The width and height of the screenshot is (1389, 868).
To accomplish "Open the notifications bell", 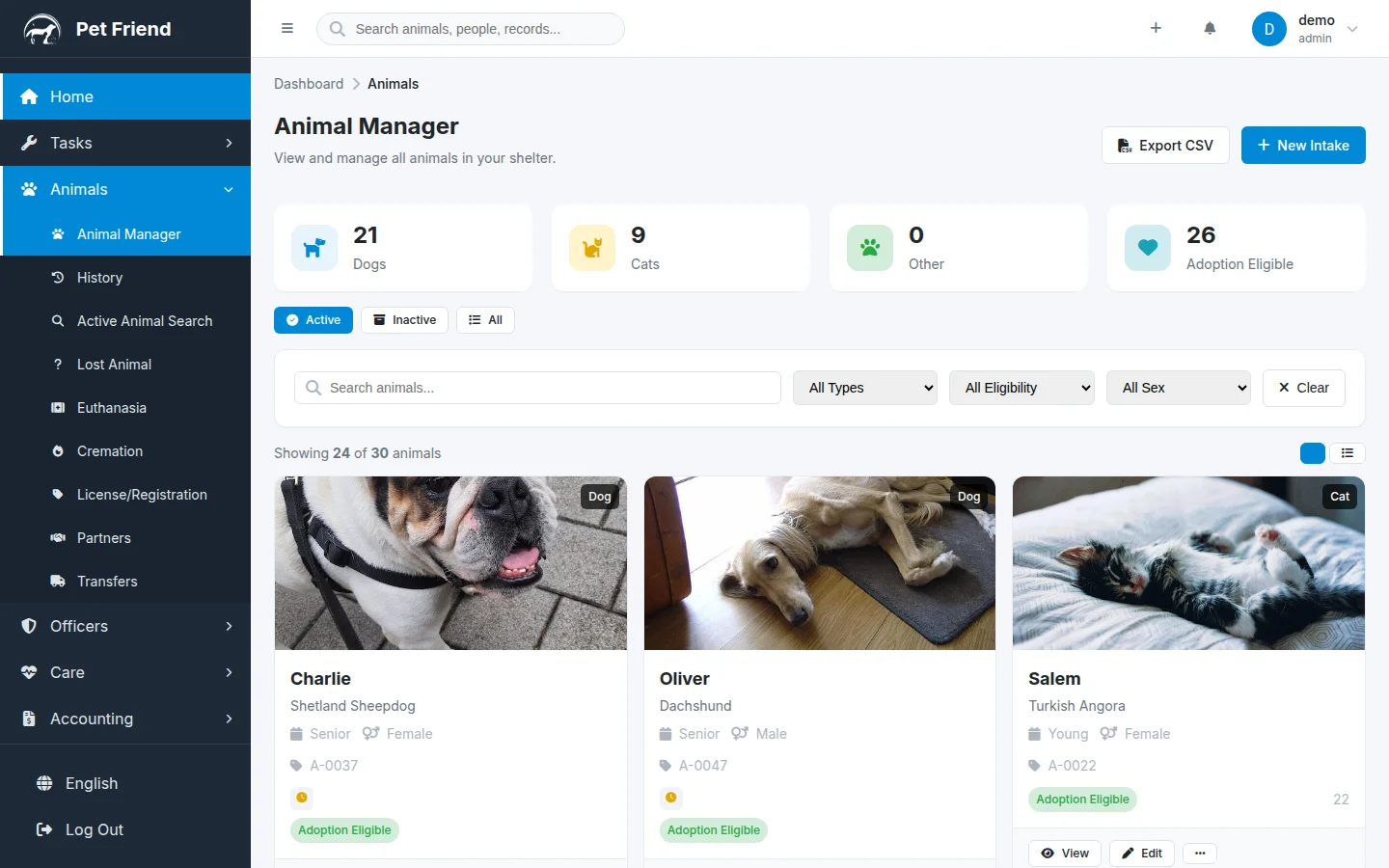I will point(1210,28).
